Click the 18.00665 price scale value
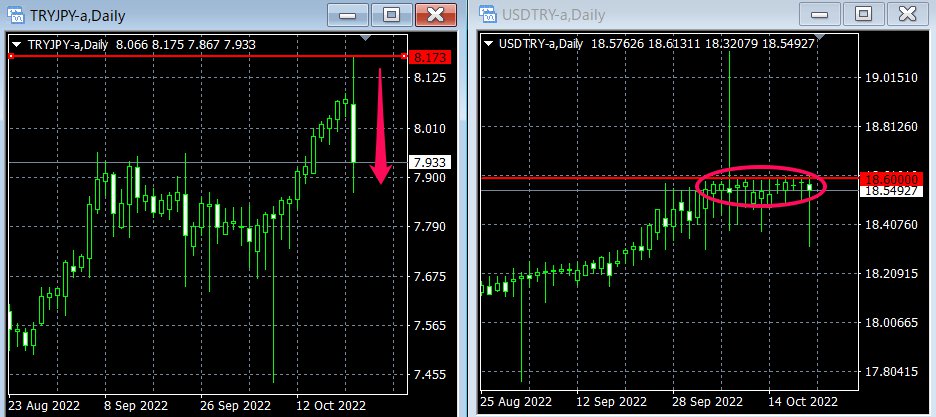 point(891,323)
